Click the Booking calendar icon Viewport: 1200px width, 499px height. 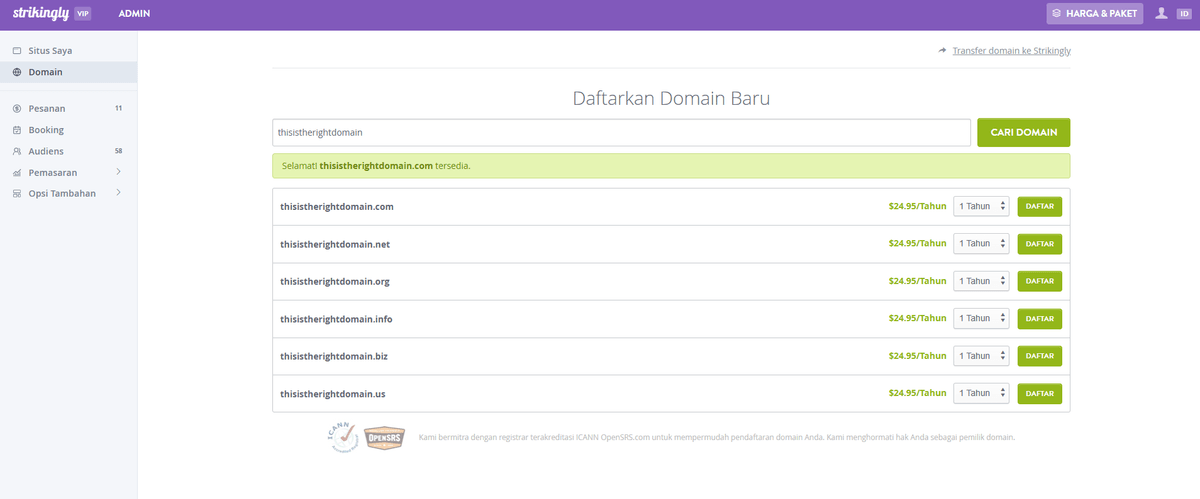tap(17, 130)
